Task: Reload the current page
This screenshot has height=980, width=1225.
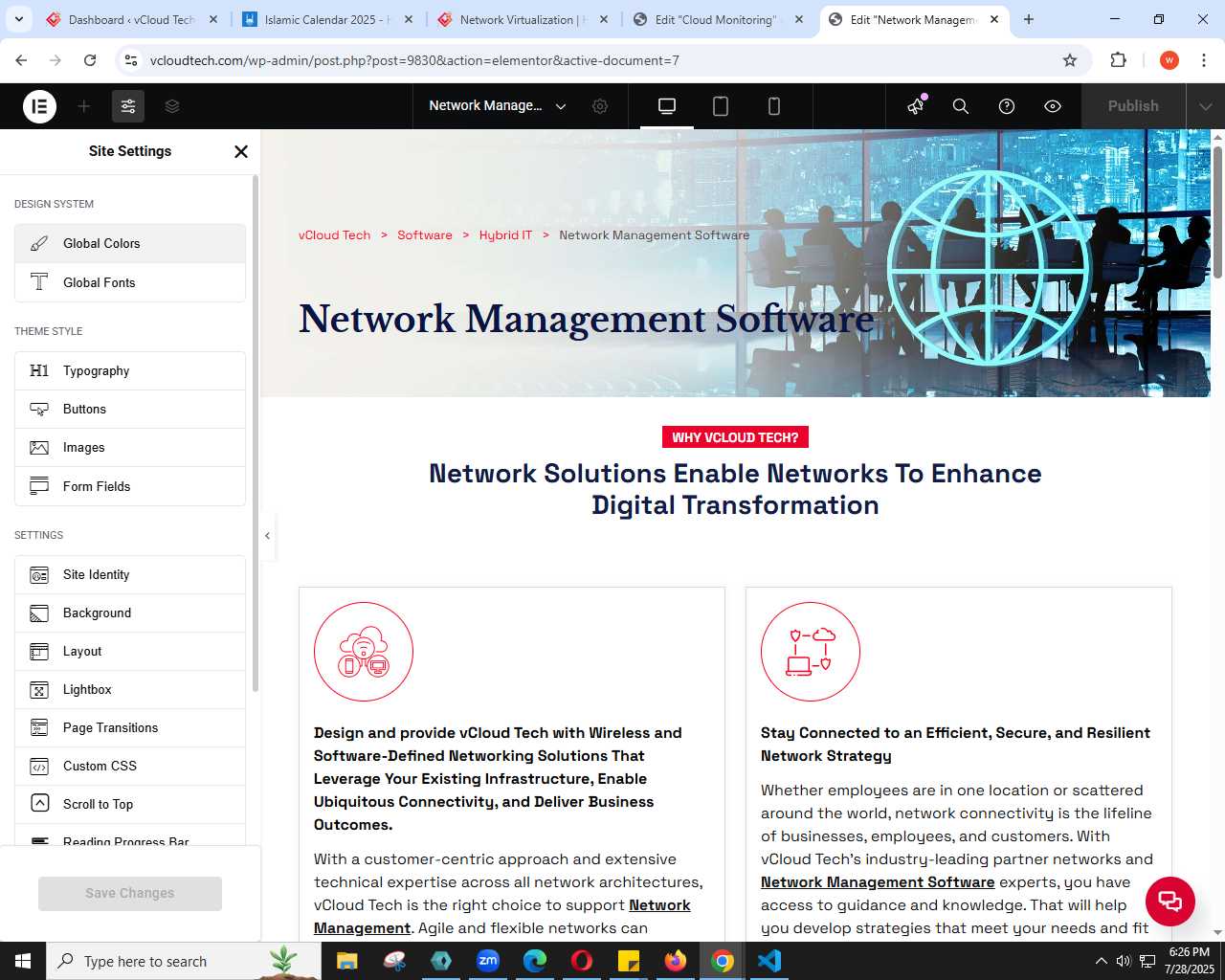Action: pyautogui.click(x=90, y=60)
